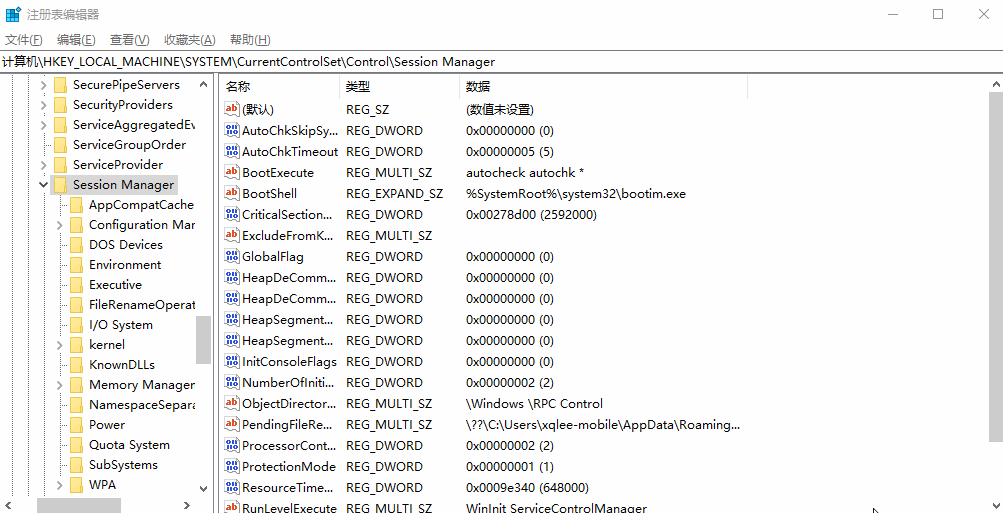Click the values pane vertical scrollbar thumb
The height and width of the screenshot is (513, 1003).
[996, 267]
